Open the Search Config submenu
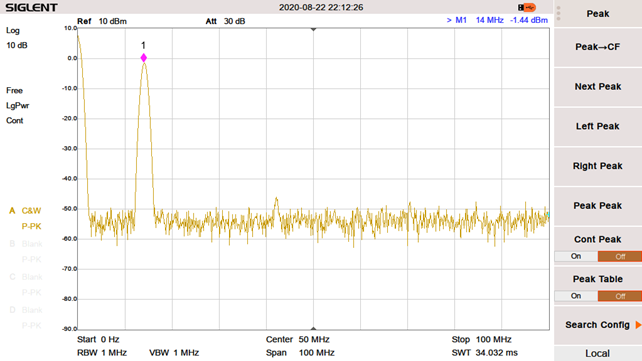The width and height of the screenshot is (642, 361). pyautogui.click(x=598, y=325)
